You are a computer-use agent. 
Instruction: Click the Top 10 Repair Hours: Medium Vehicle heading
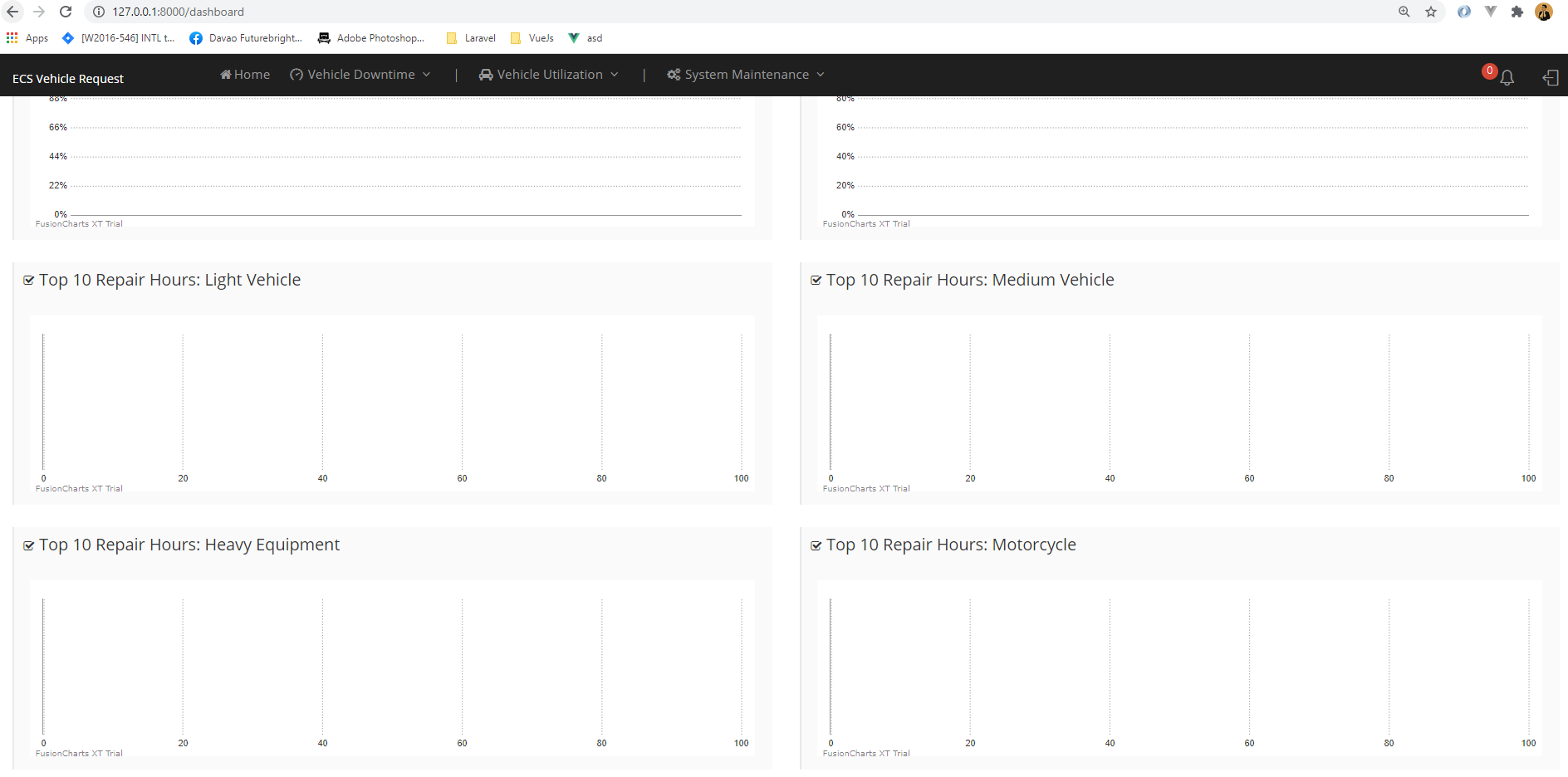tap(970, 280)
